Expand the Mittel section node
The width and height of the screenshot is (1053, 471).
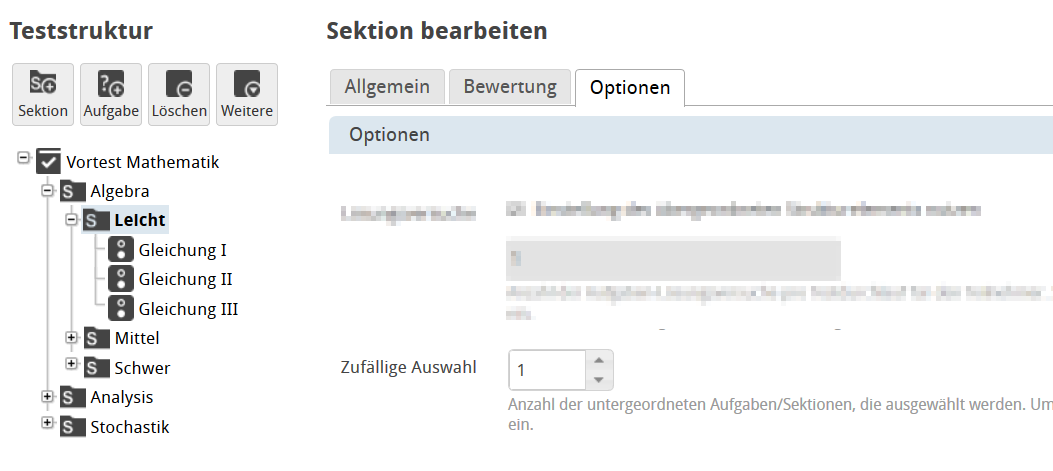(72, 337)
